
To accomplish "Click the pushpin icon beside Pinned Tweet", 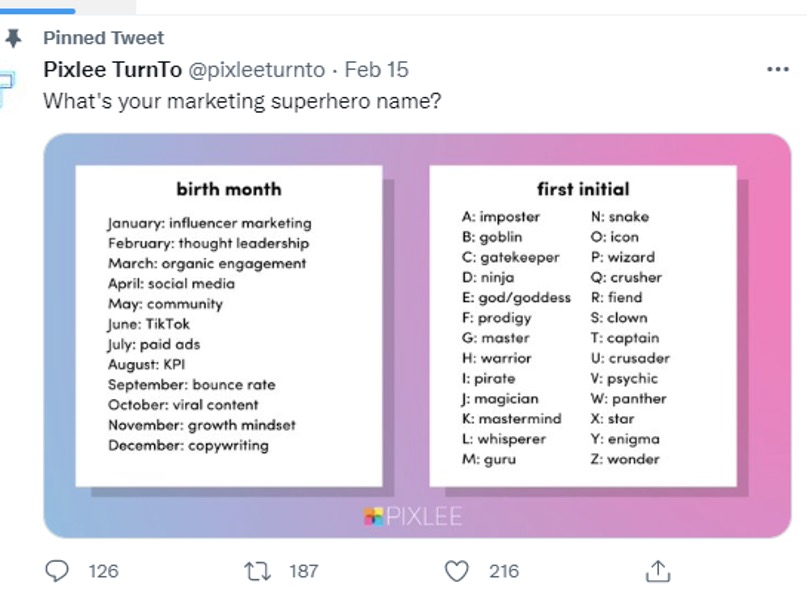I will tap(13, 38).
